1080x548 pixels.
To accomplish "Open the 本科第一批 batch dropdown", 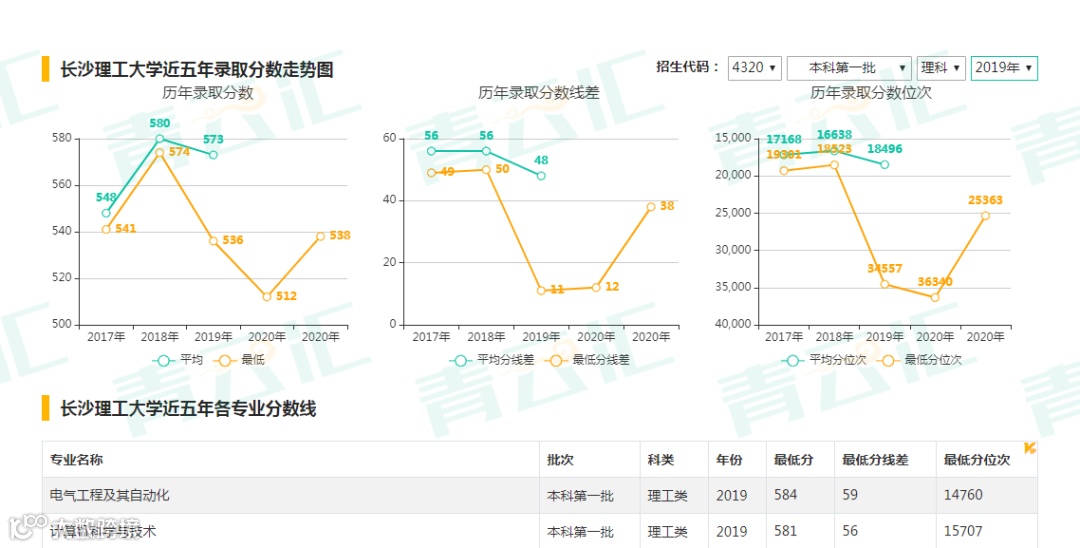I will [849, 67].
